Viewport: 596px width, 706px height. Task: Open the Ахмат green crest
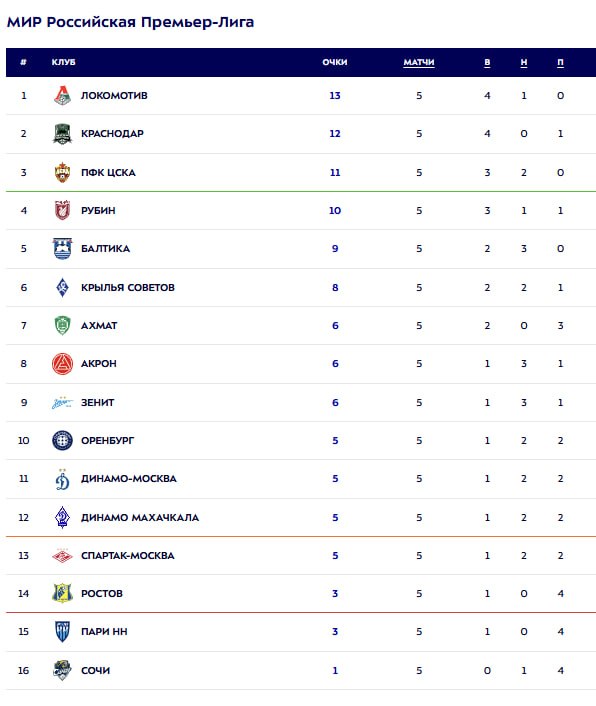coord(63,326)
